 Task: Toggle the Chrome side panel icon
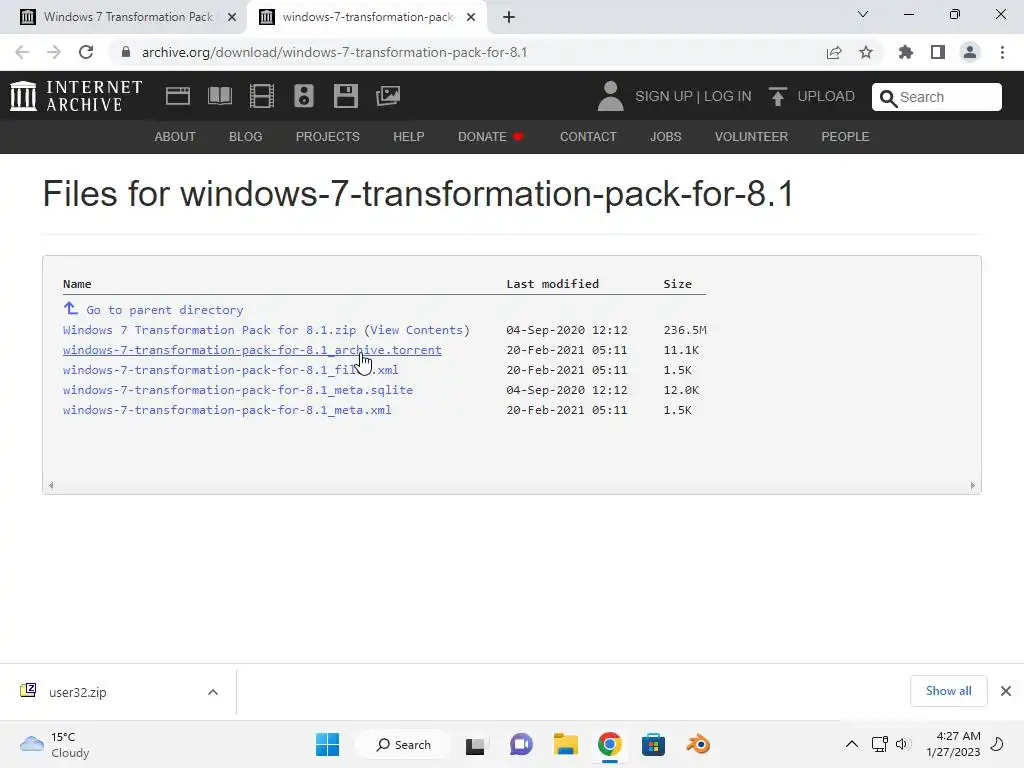(x=938, y=52)
